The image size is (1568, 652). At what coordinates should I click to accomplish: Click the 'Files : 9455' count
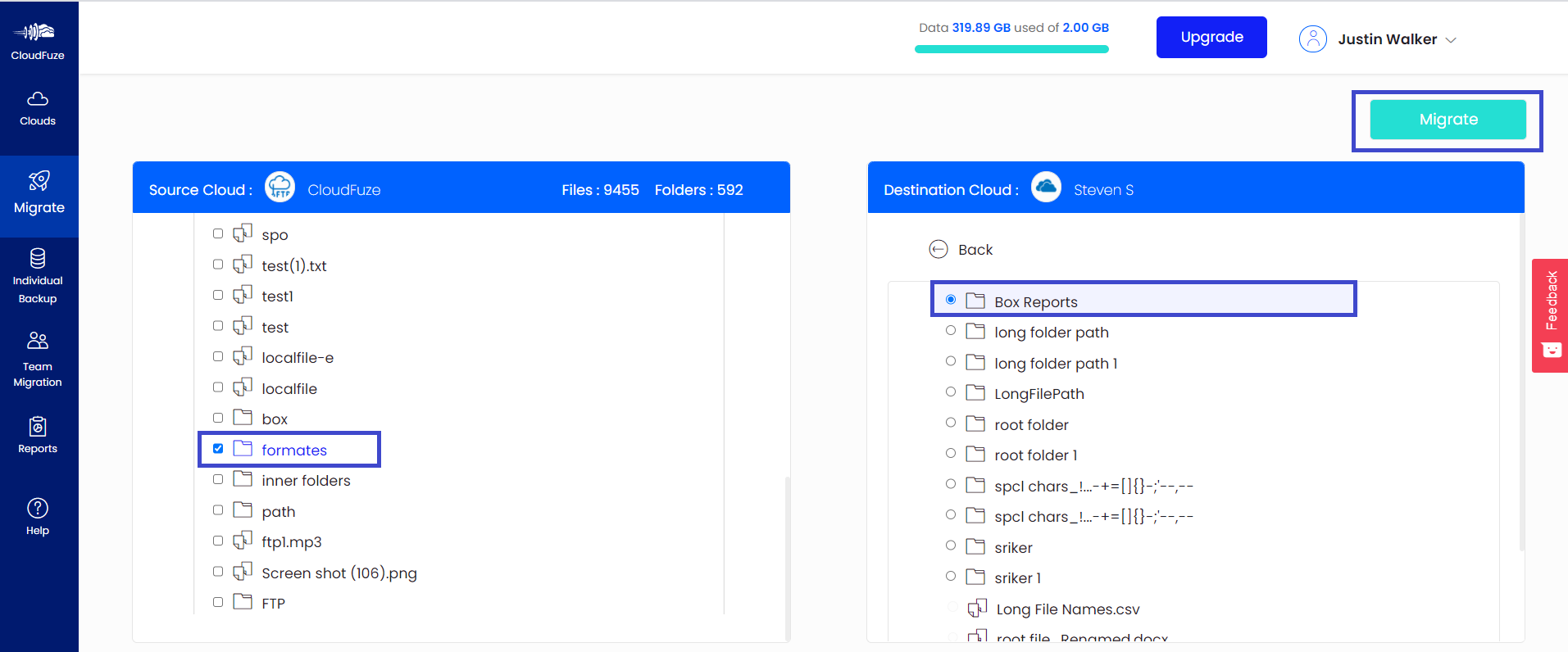[600, 190]
